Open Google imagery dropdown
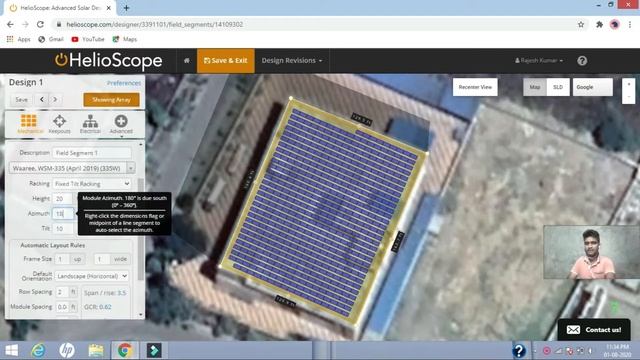Image resolution: width=640 pixels, height=360 pixels. [593, 87]
